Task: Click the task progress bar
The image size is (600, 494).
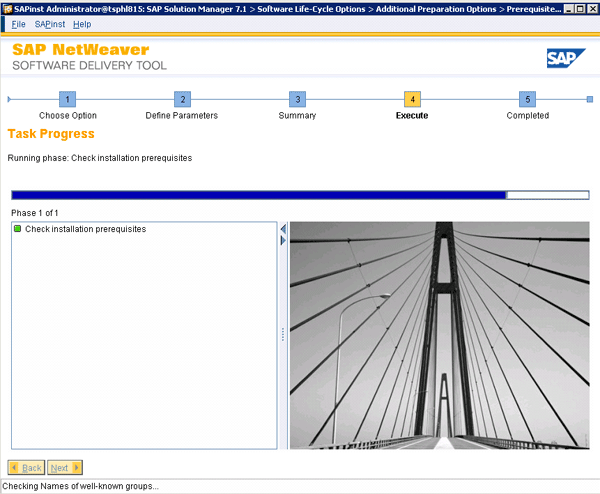Action: point(300,195)
